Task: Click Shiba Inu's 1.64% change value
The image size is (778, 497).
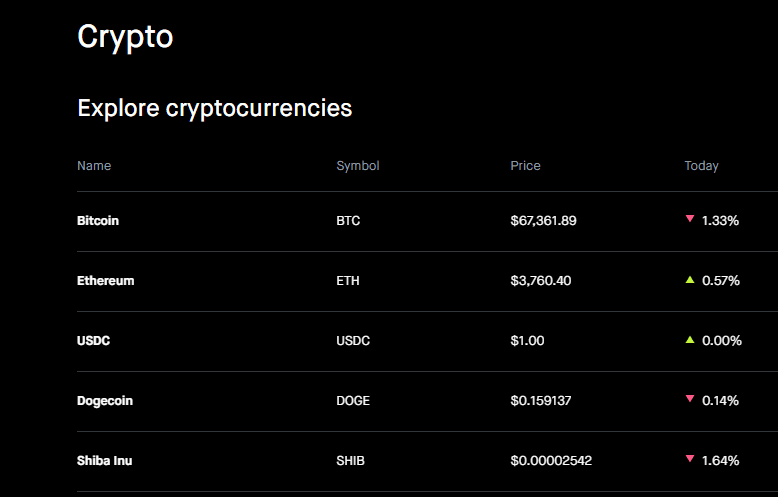Action: pyautogui.click(x=720, y=461)
